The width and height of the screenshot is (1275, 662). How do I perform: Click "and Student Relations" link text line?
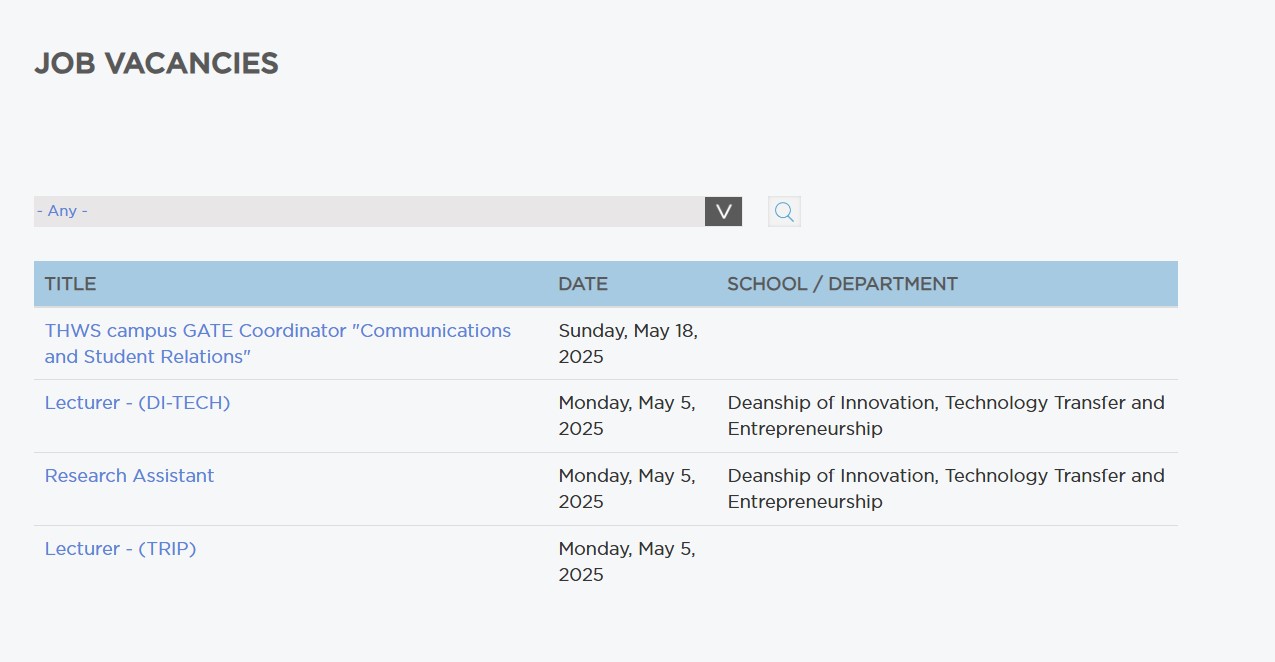(x=148, y=356)
